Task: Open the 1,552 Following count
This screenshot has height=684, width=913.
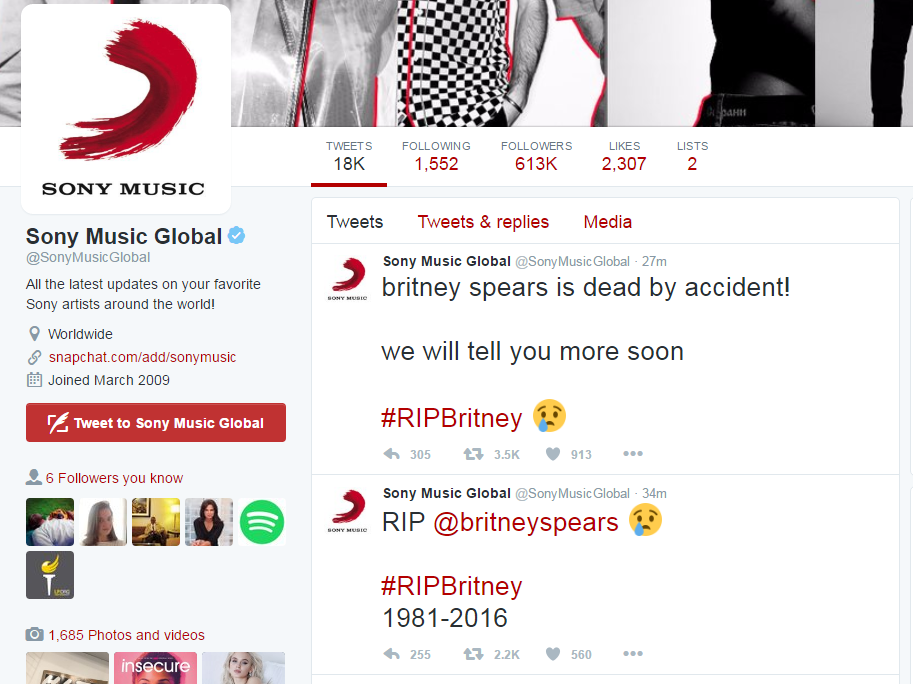Action: tap(436, 157)
